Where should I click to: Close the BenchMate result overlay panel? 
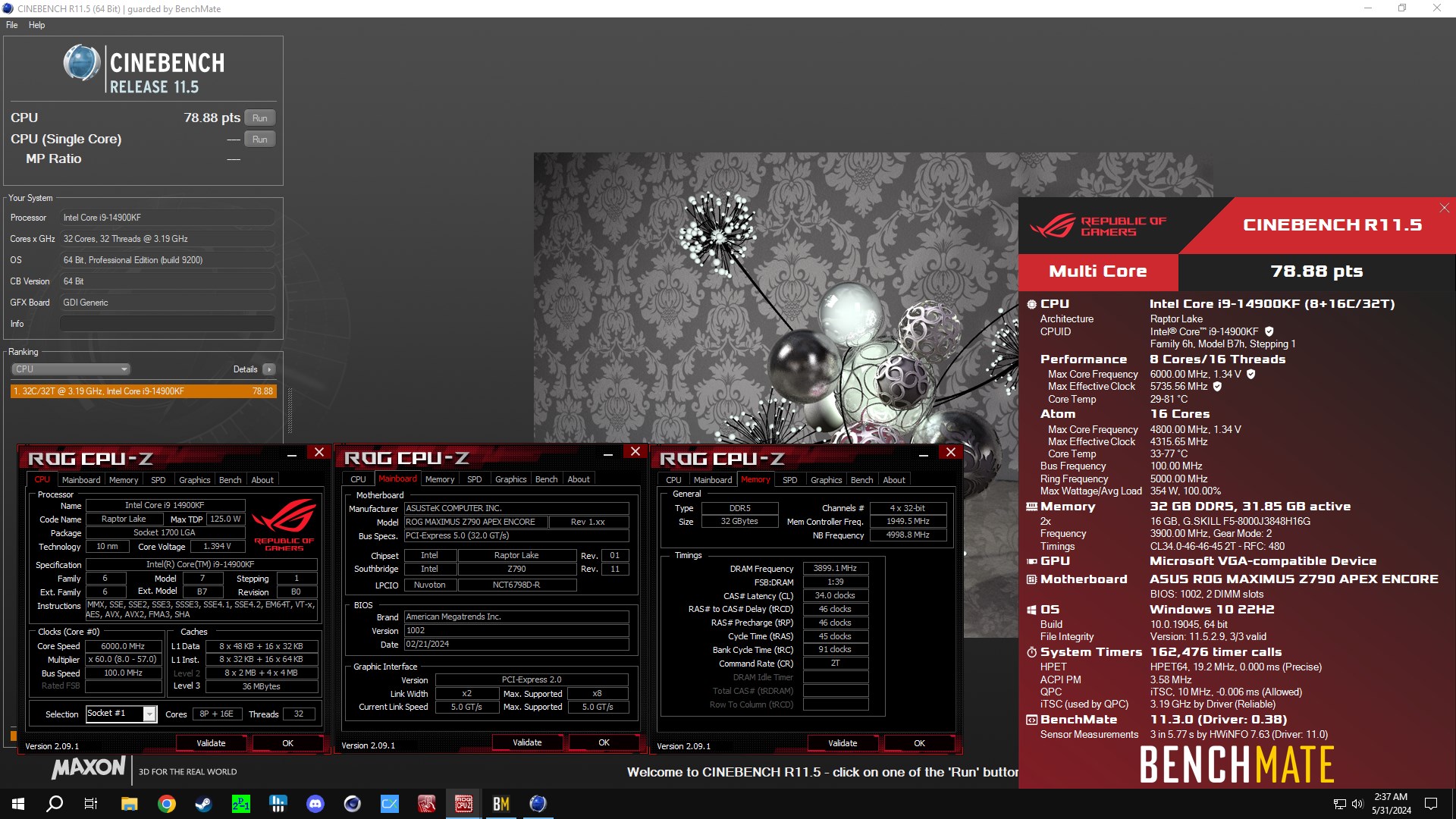point(1444,208)
